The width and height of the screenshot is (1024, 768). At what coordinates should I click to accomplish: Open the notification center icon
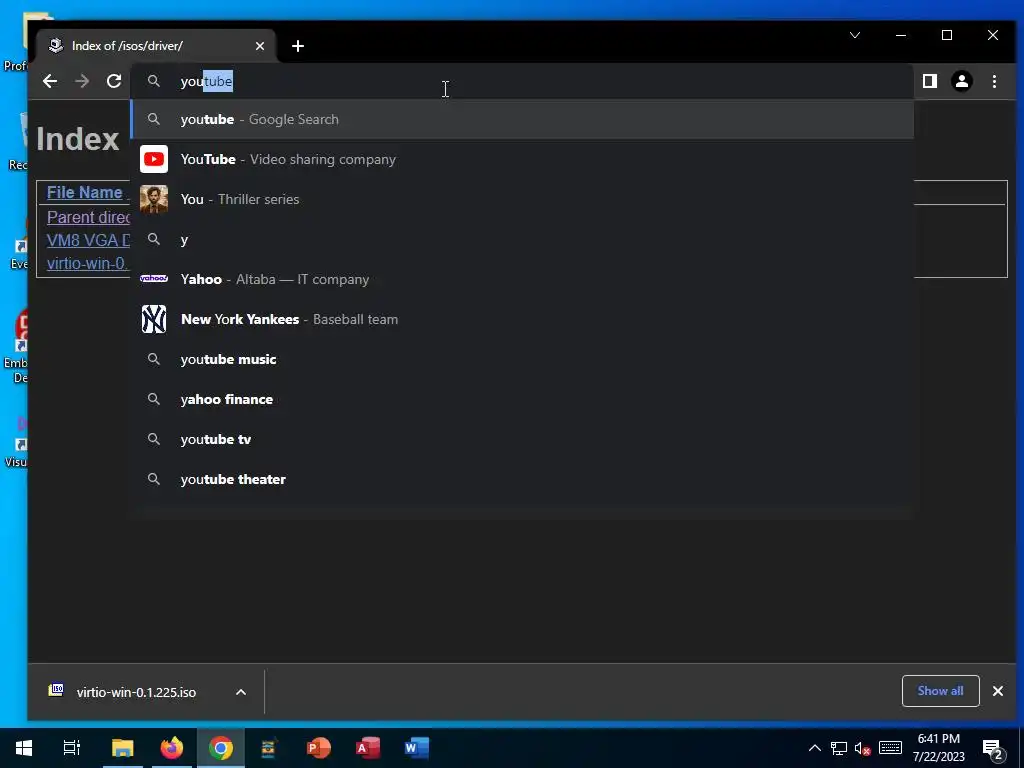[x=993, y=749]
